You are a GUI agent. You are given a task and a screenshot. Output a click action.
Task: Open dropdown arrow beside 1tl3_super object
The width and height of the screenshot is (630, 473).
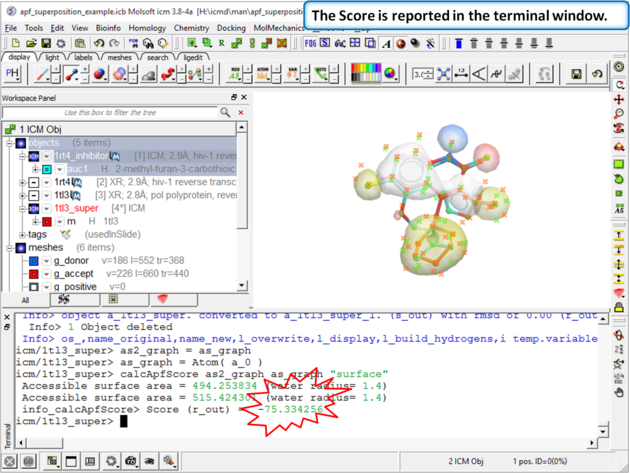[46, 209]
